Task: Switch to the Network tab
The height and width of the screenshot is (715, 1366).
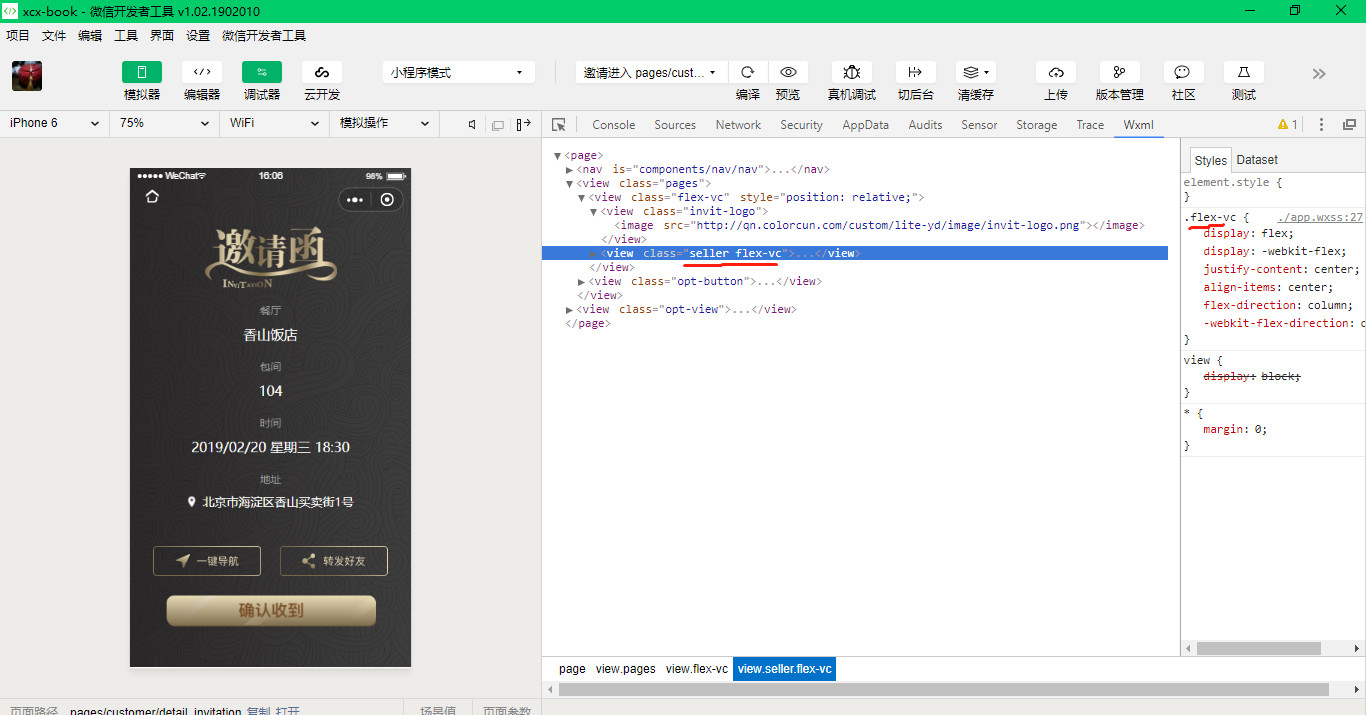Action: 738,125
